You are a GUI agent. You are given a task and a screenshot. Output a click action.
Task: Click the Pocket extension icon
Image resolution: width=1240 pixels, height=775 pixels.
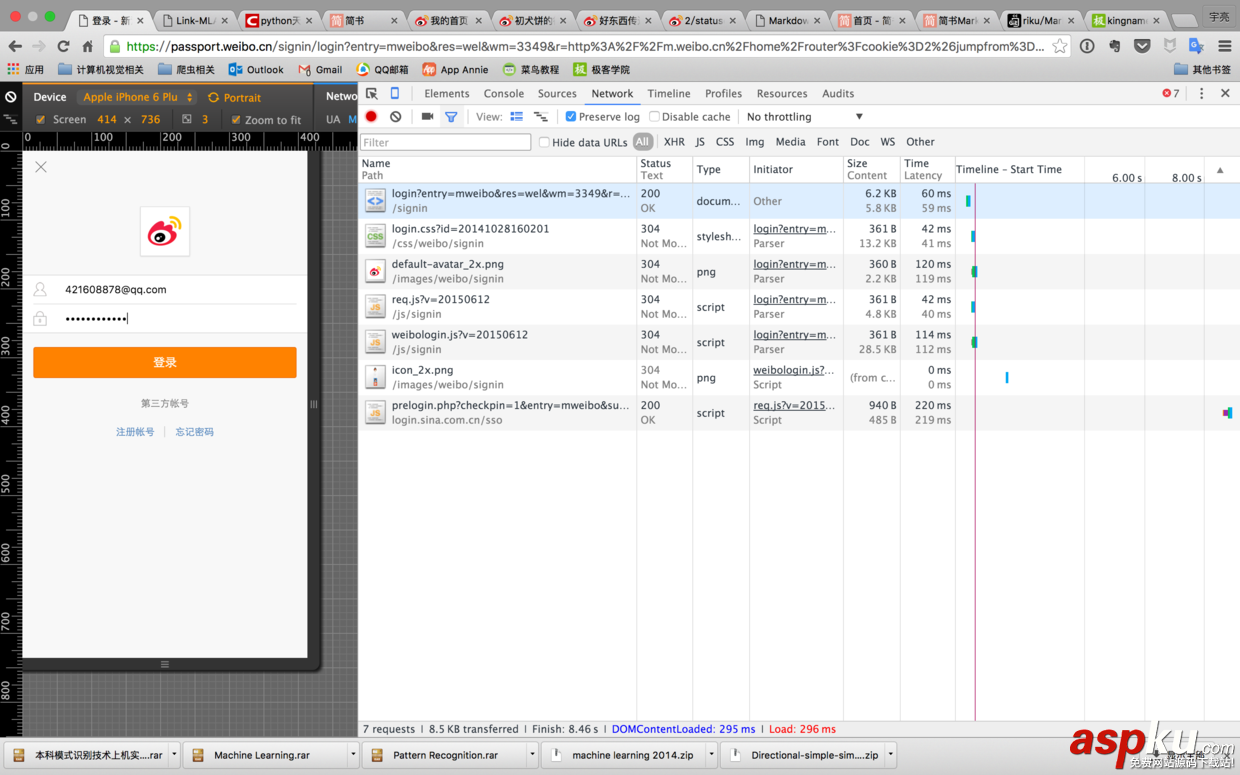click(1142, 46)
